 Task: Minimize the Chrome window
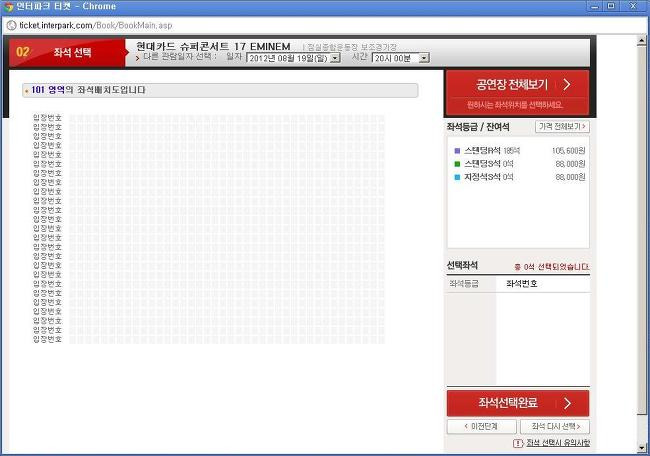(x=595, y=6)
